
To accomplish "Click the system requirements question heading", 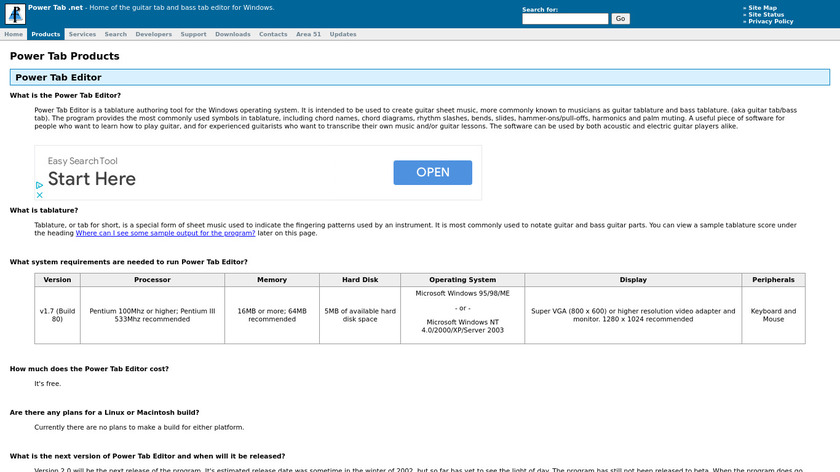I will [129, 262].
